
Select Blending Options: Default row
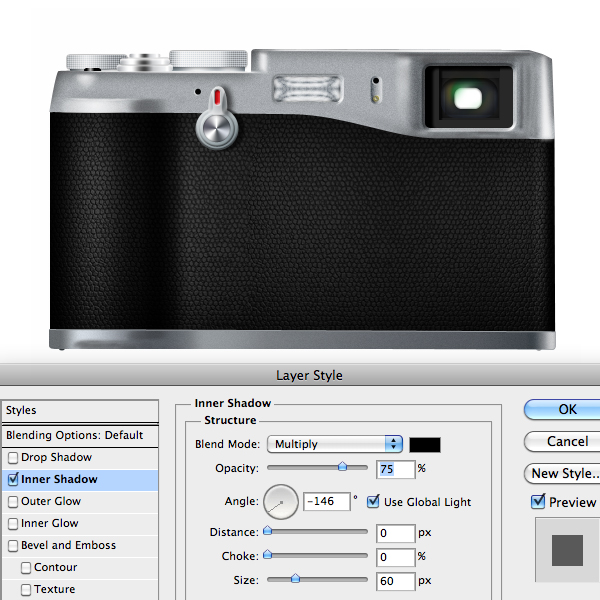(80, 435)
